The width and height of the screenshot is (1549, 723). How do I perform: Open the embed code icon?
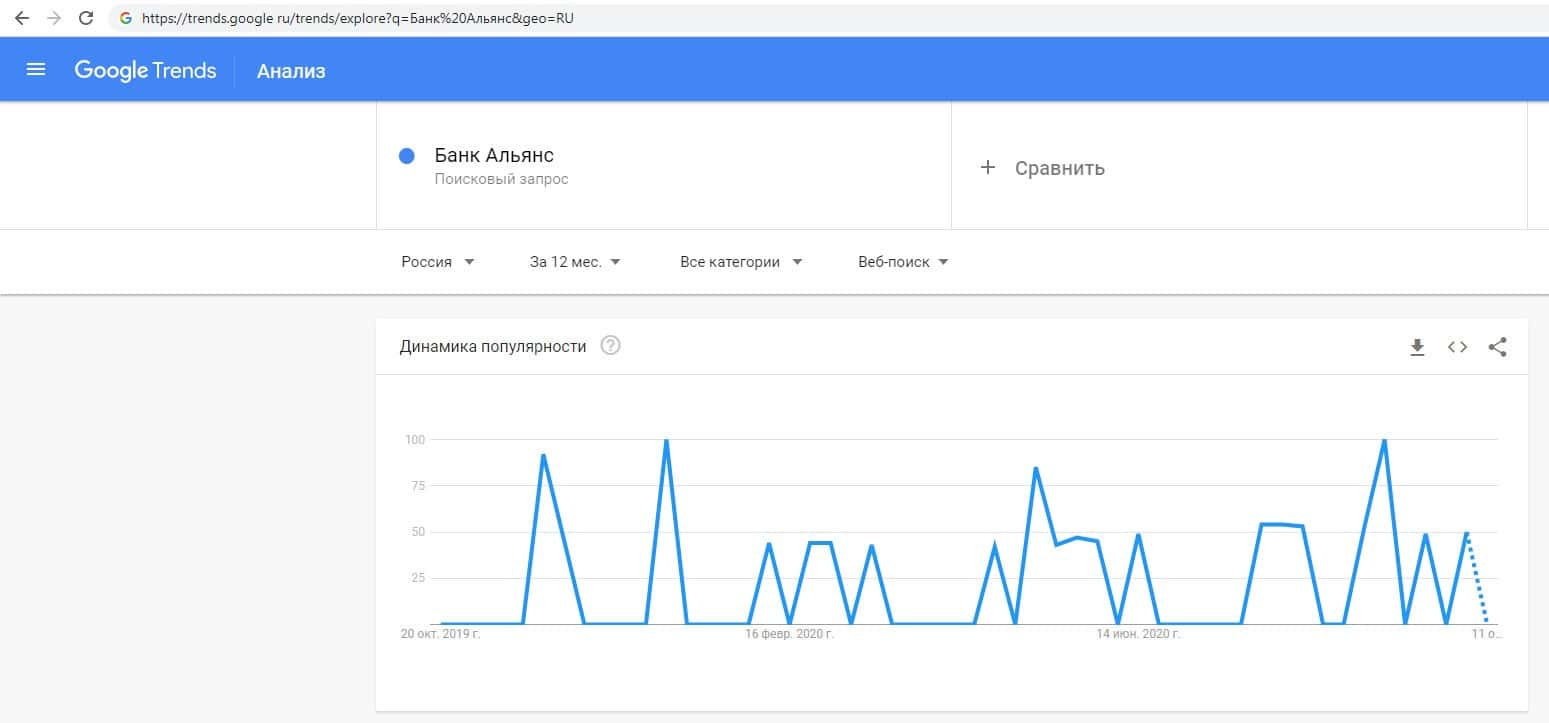coord(1457,347)
